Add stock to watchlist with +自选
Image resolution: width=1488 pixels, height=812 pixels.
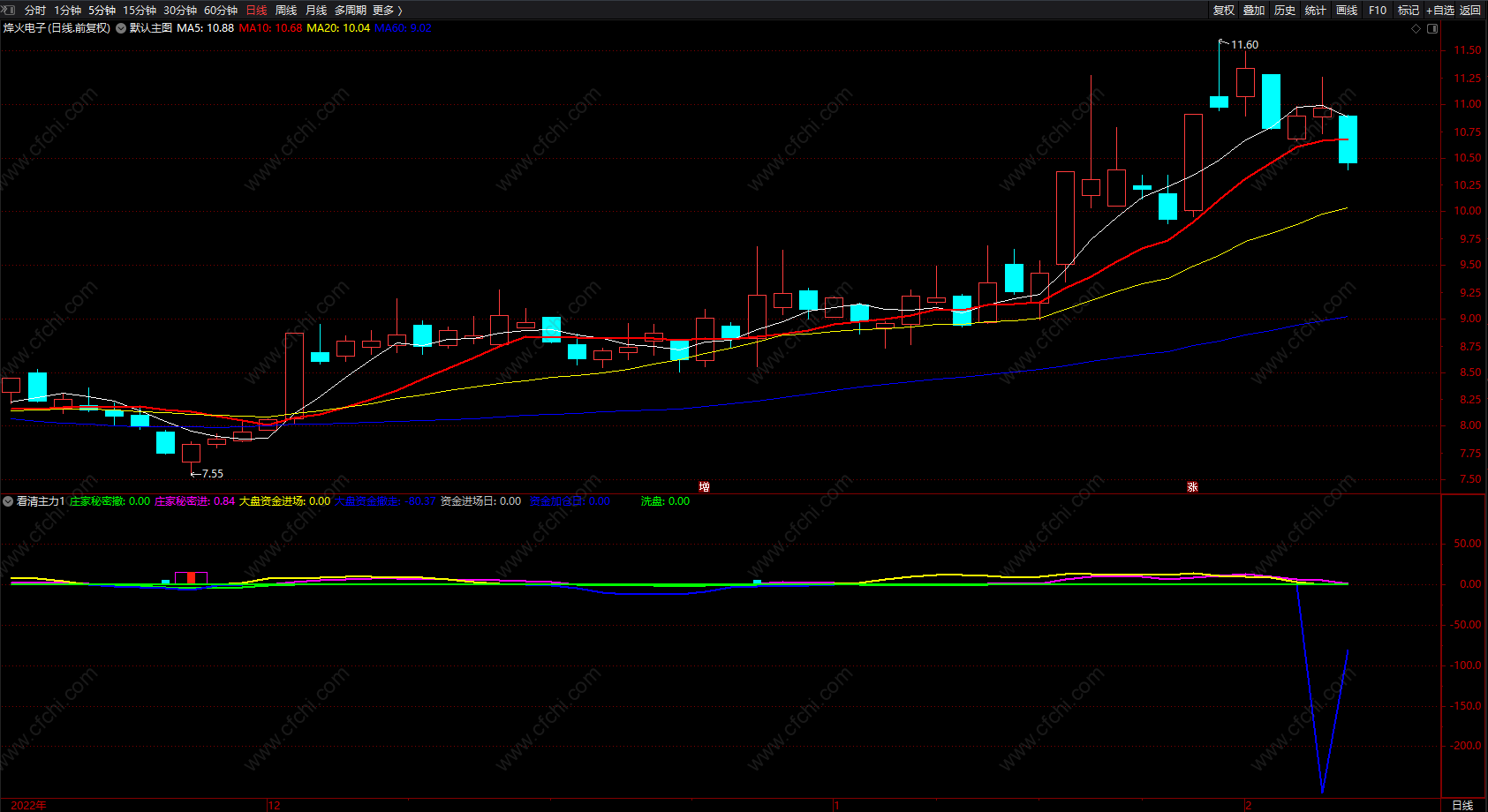[x=1440, y=11]
